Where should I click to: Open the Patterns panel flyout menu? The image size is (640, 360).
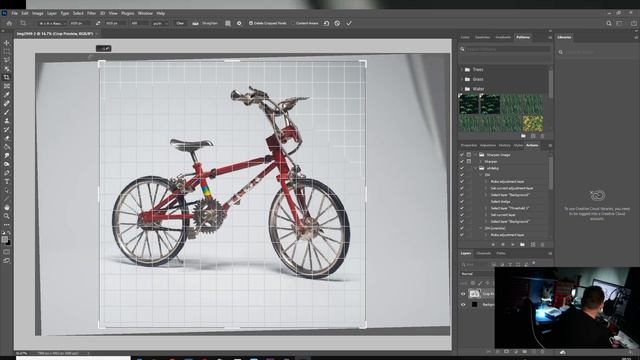point(550,37)
